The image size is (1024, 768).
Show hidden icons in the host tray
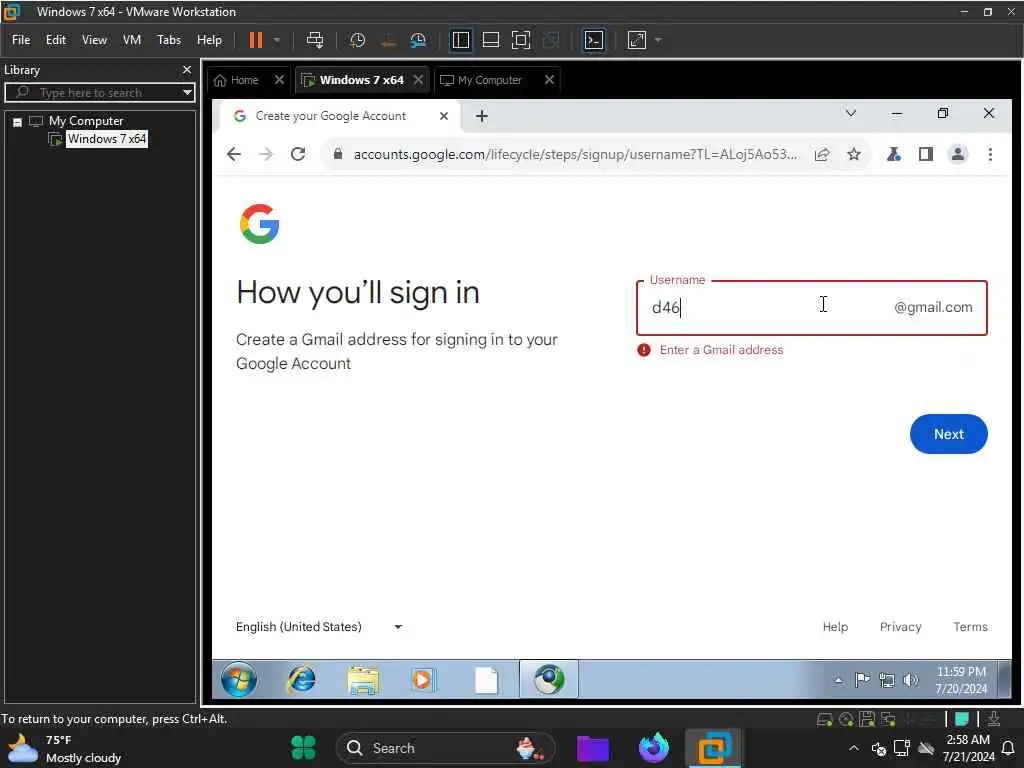(854, 748)
